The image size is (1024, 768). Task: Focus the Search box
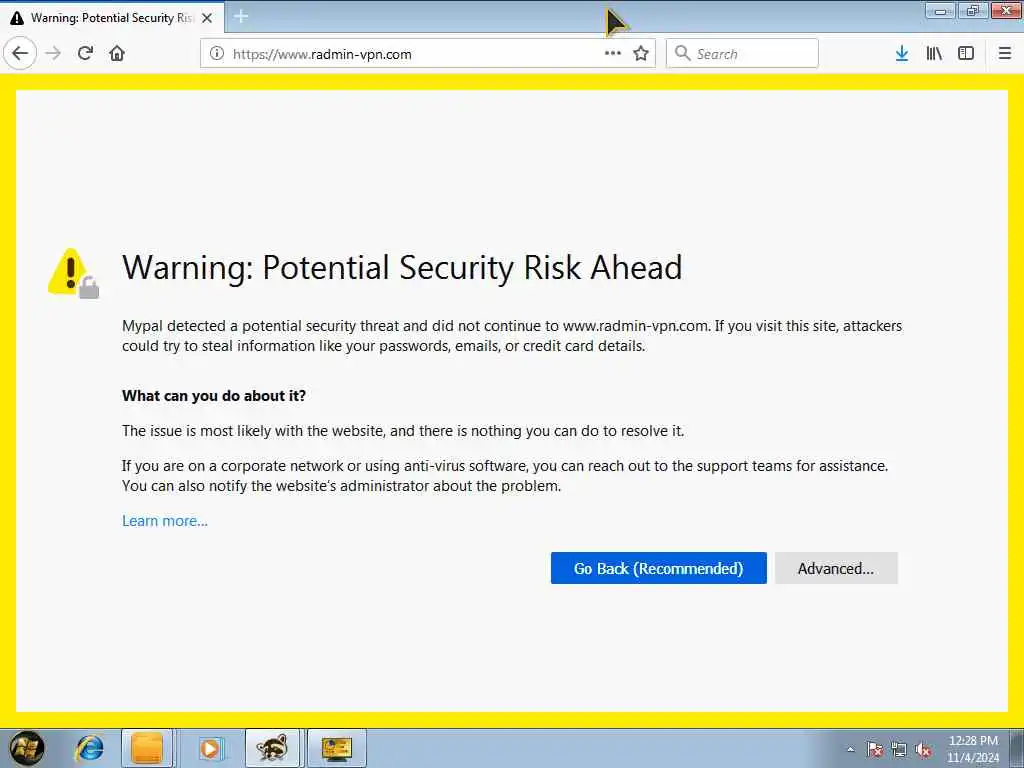(x=742, y=54)
